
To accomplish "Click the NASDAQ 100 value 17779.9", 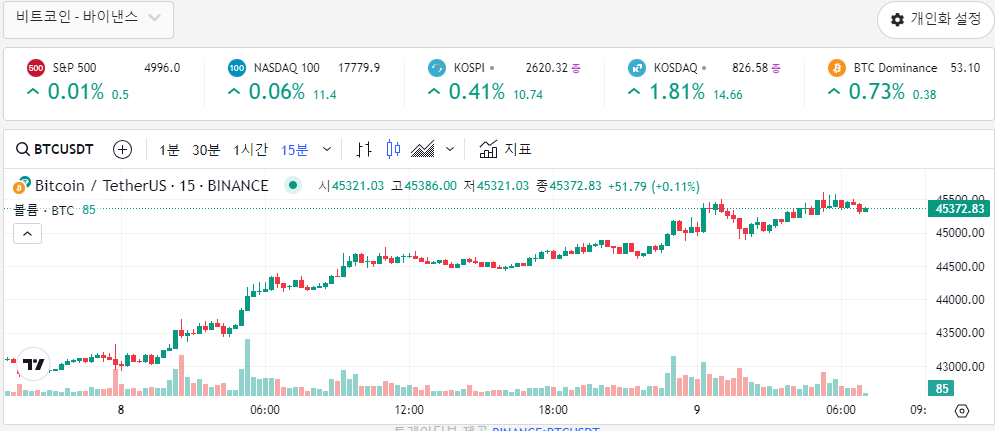I will 359,68.
